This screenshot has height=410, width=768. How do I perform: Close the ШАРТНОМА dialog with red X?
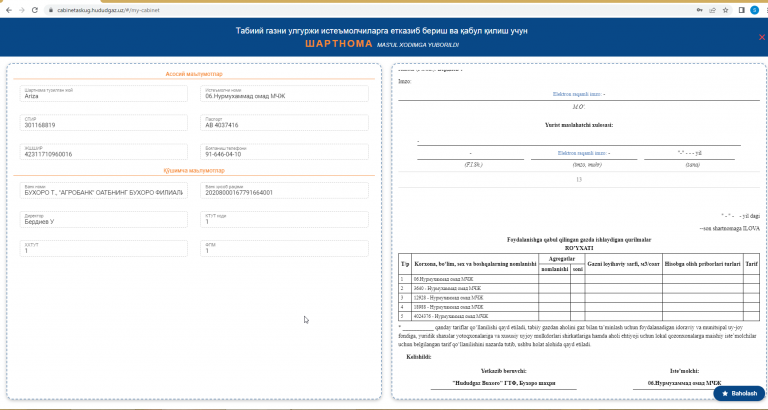[x=762, y=37]
